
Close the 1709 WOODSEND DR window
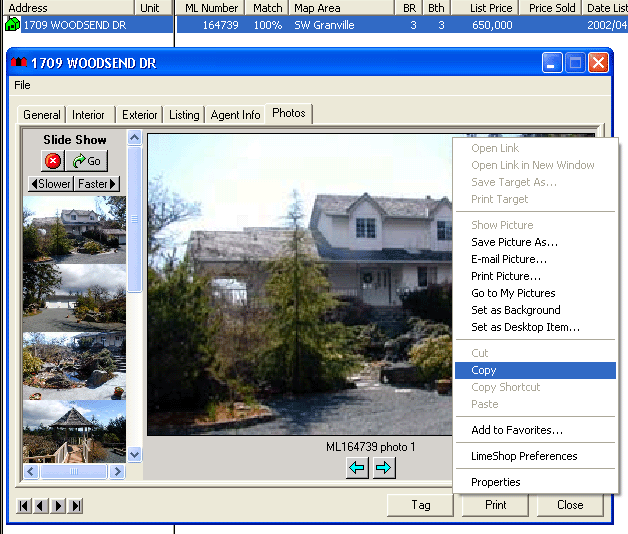(x=598, y=62)
